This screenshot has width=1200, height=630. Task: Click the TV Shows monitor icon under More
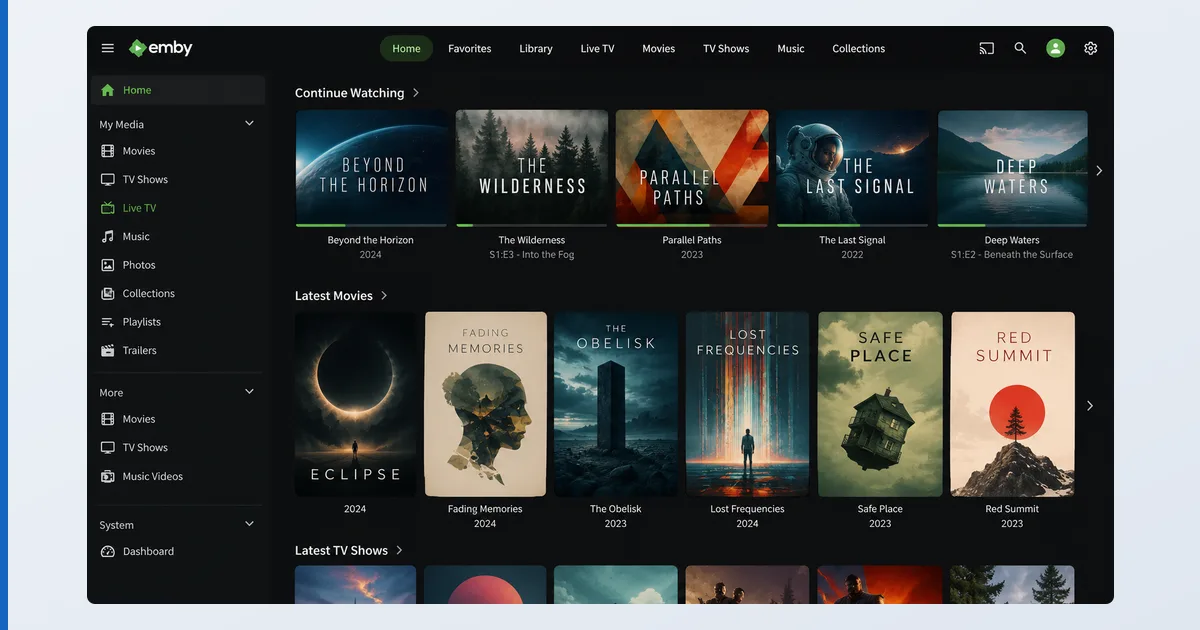108,448
